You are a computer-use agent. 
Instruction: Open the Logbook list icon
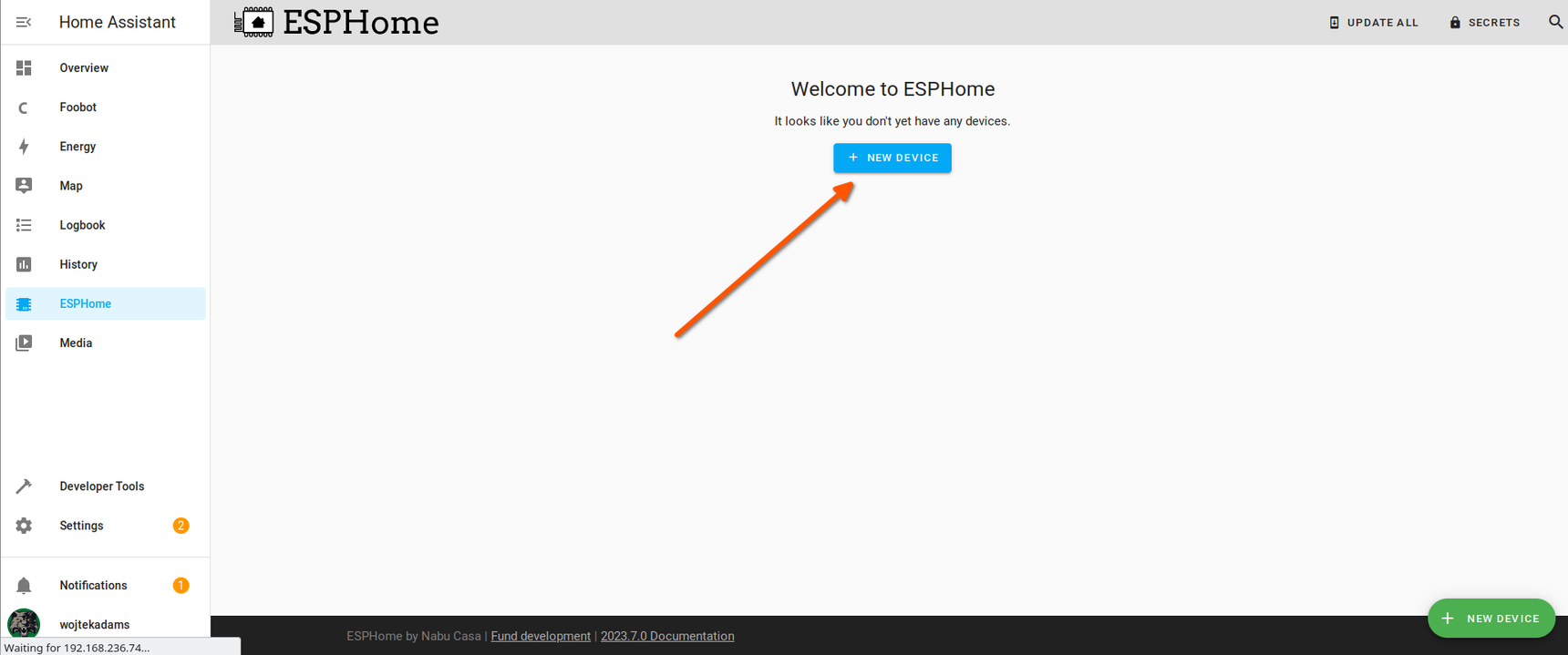(x=24, y=225)
